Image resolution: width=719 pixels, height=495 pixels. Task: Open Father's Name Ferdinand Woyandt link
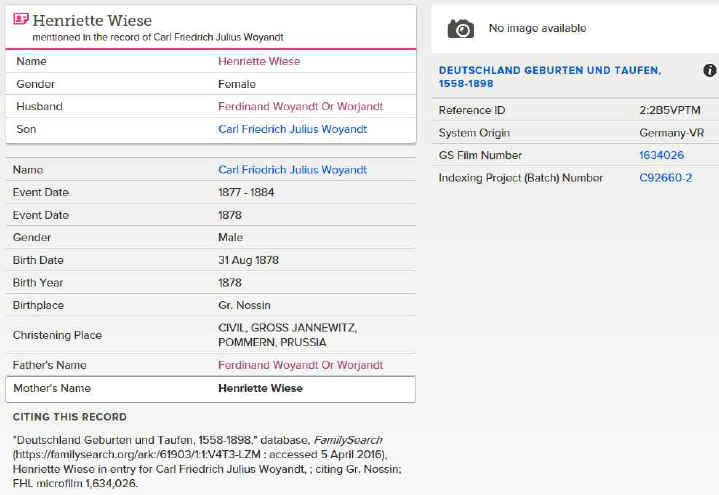300,365
